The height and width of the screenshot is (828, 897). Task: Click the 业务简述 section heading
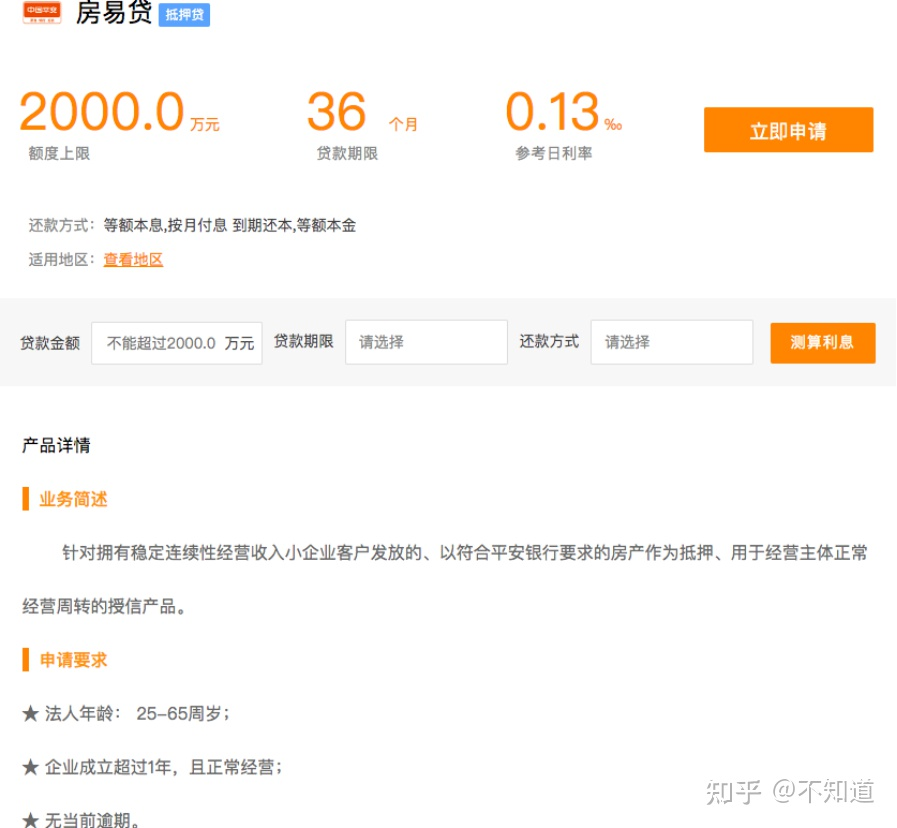tap(73, 499)
